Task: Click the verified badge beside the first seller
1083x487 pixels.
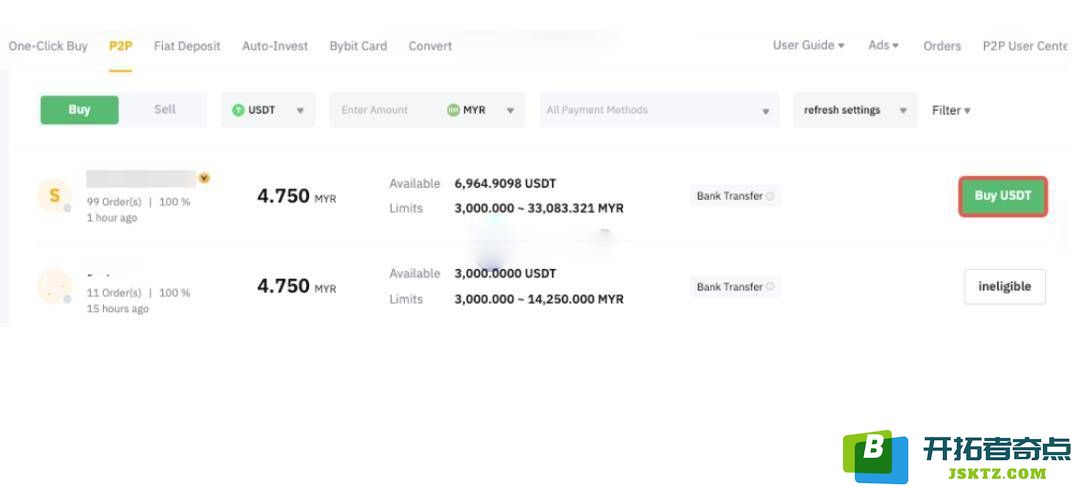Action: 204,178
